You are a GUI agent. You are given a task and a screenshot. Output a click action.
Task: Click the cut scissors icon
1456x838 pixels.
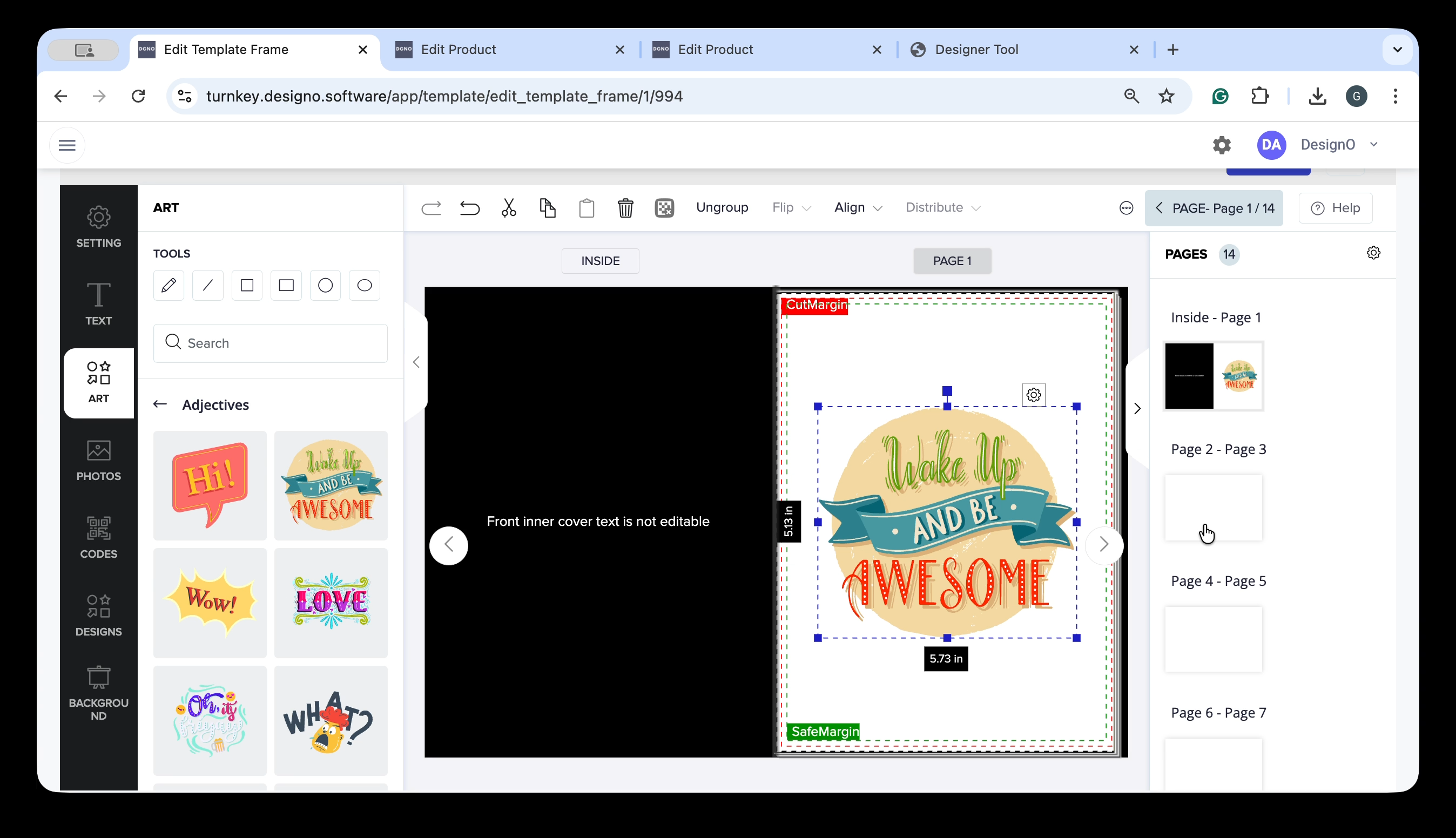coord(509,208)
